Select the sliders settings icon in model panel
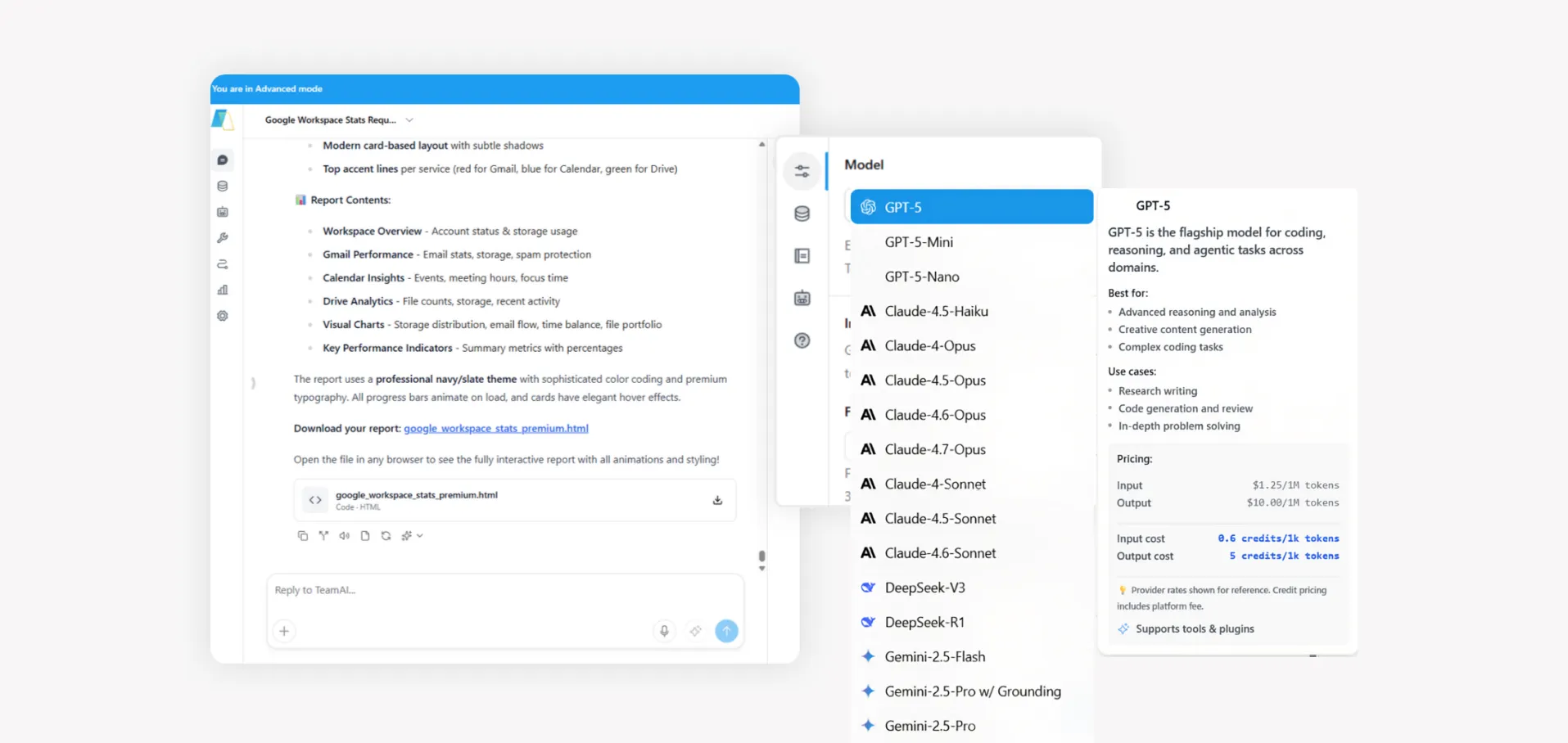The height and width of the screenshot is (743, 1568). point(802,171)
